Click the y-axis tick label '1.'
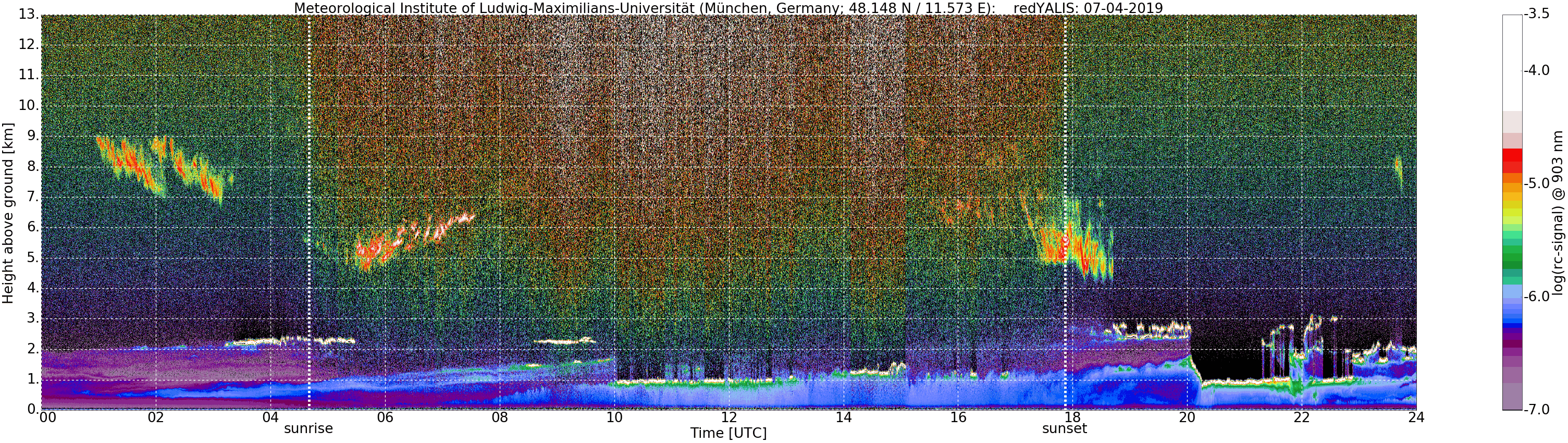The image size is (1568, 443). coord(32,379)
